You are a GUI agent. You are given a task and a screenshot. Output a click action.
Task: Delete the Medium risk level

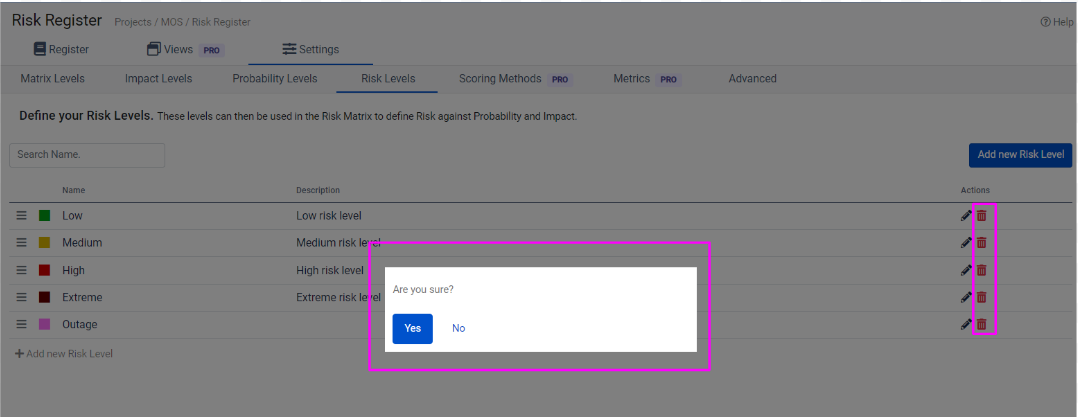coord(982,243)
